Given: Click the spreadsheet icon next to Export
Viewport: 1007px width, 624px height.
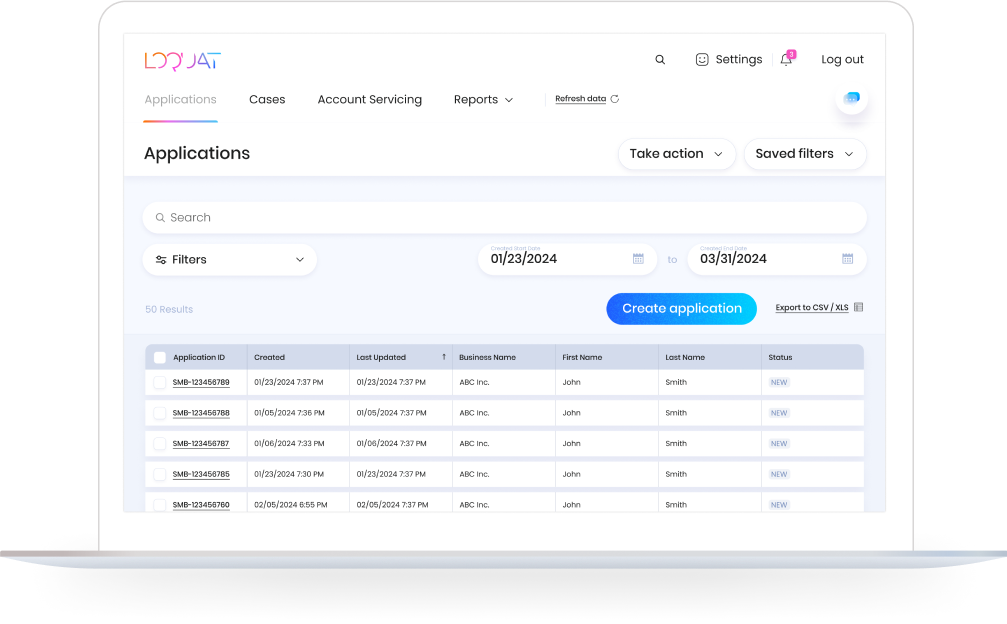Looking at the screenshot, I should tap(859, 308).
